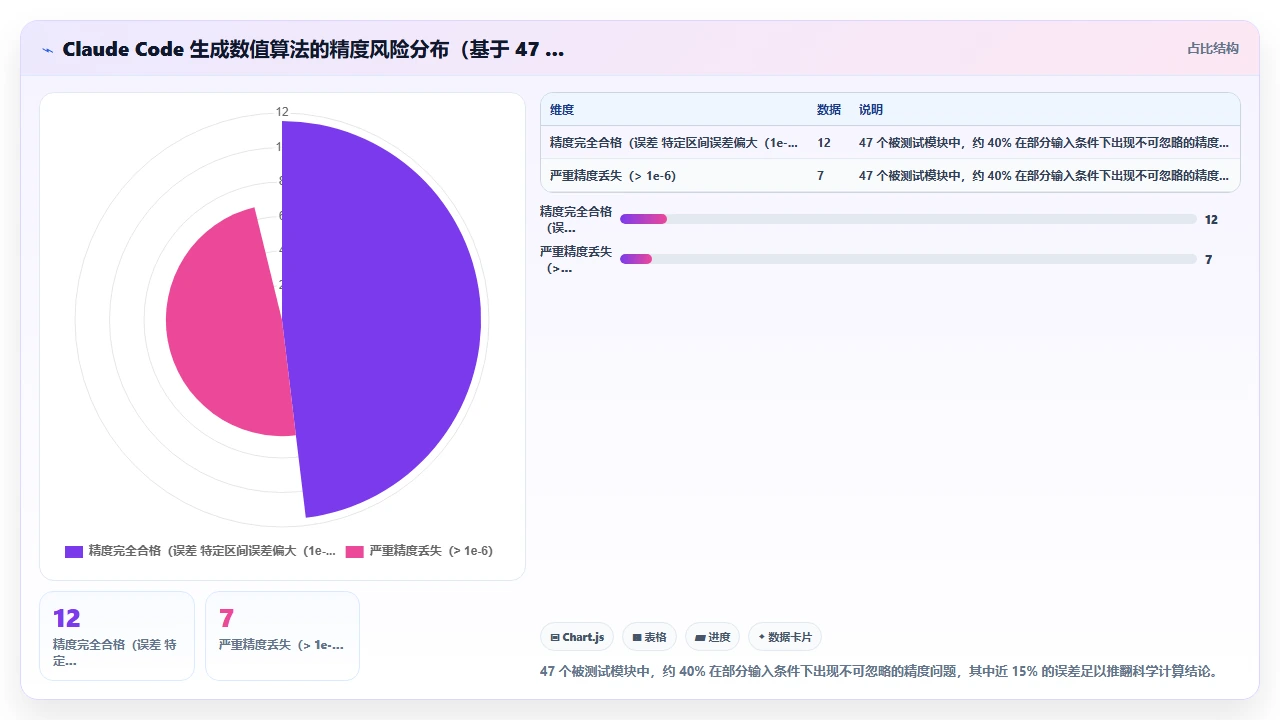
Task: Click the description cell in 精度完全合格 row
Action: (x=1044, y=143)
